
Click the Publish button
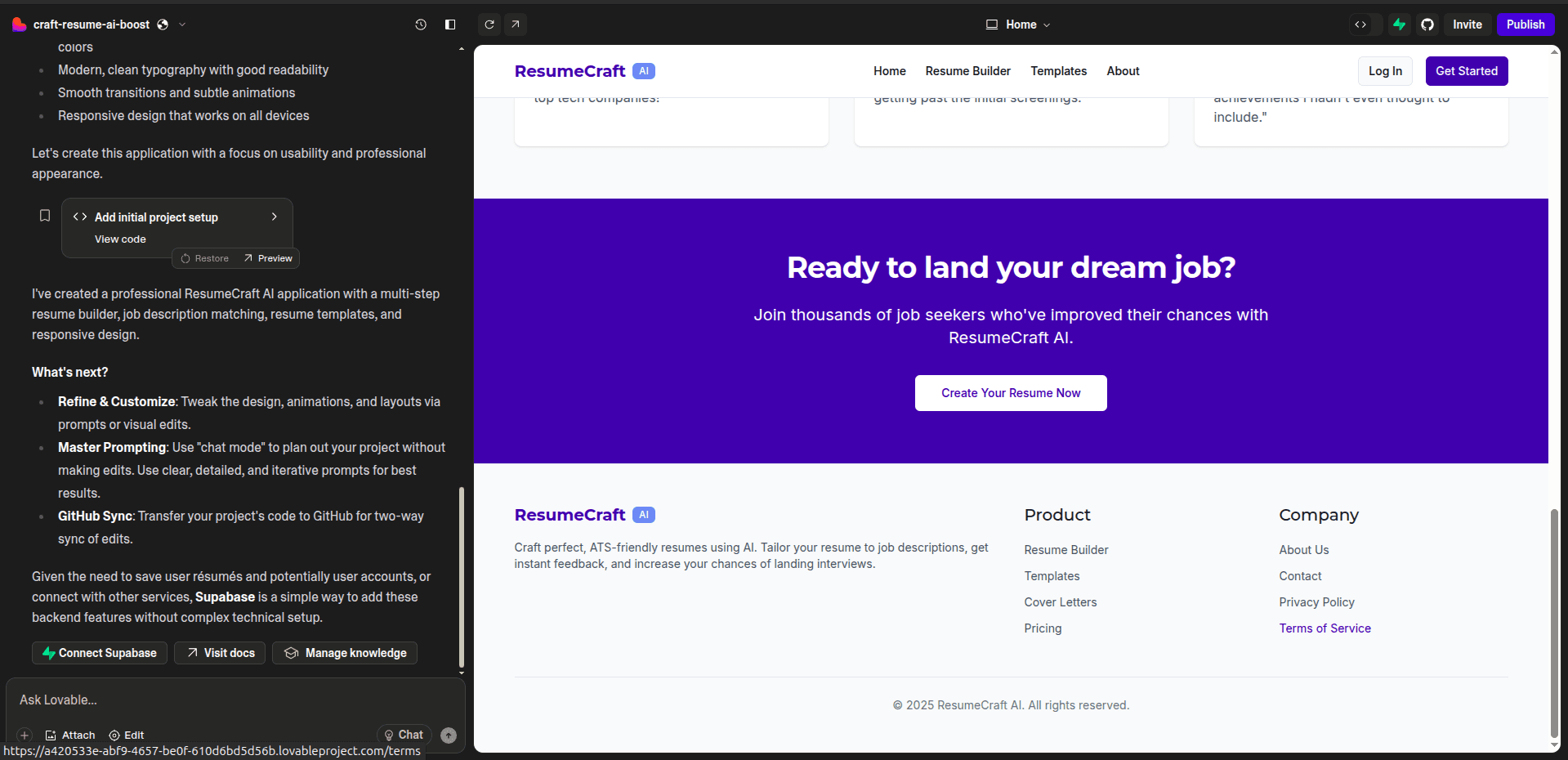tap(1526, 25)
